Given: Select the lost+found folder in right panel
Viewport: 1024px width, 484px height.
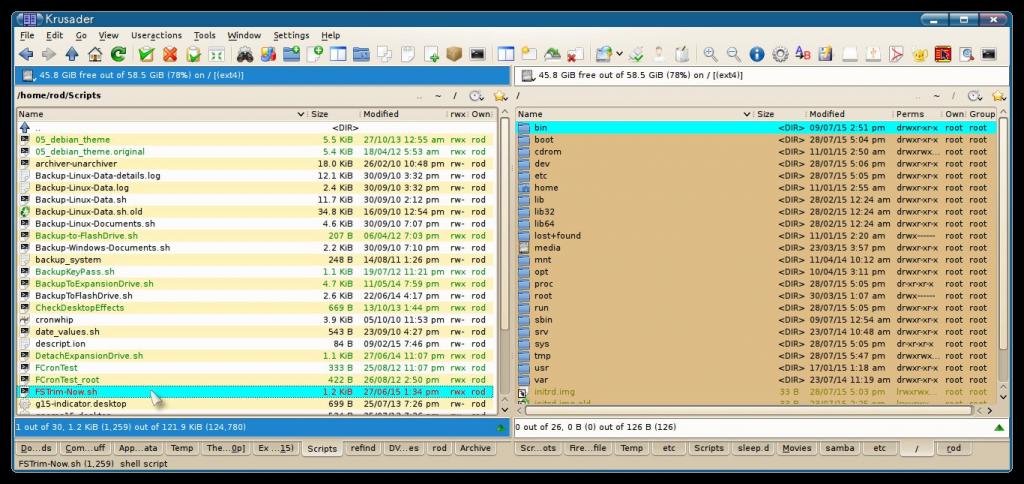Looking at the screenshot, I should click(x=557, y=236).
